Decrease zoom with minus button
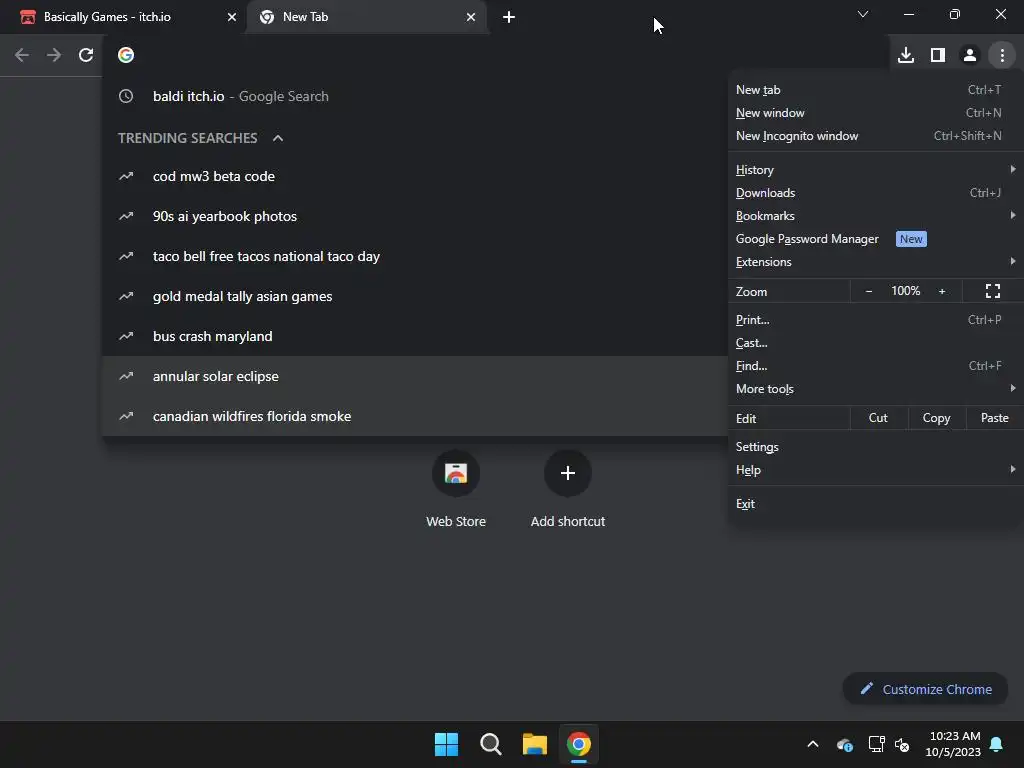The height and width of the screenshot is (768, 1024). coord(869,291)
